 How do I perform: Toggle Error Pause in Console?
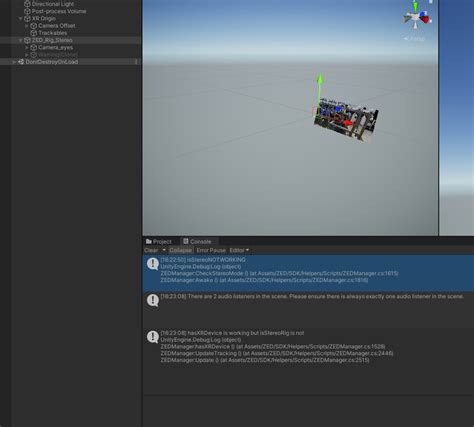point(211,250)
